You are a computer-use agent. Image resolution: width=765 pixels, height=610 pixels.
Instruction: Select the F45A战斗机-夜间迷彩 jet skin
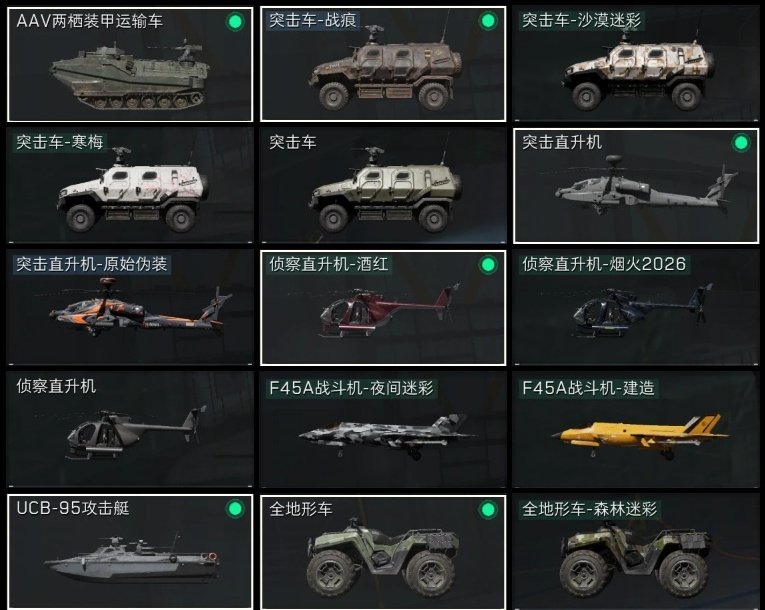click(383, 429)
